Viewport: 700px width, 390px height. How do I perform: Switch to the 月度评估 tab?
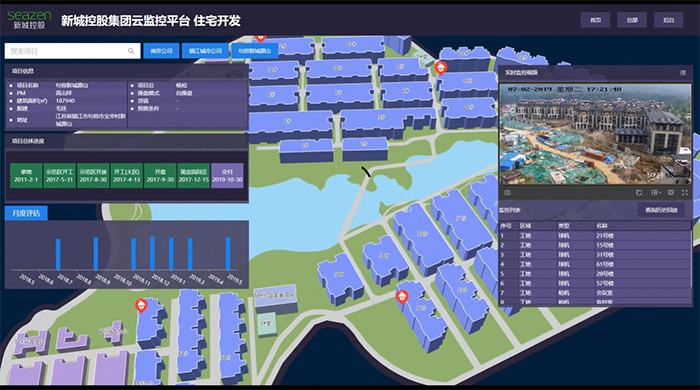[26, 213]
